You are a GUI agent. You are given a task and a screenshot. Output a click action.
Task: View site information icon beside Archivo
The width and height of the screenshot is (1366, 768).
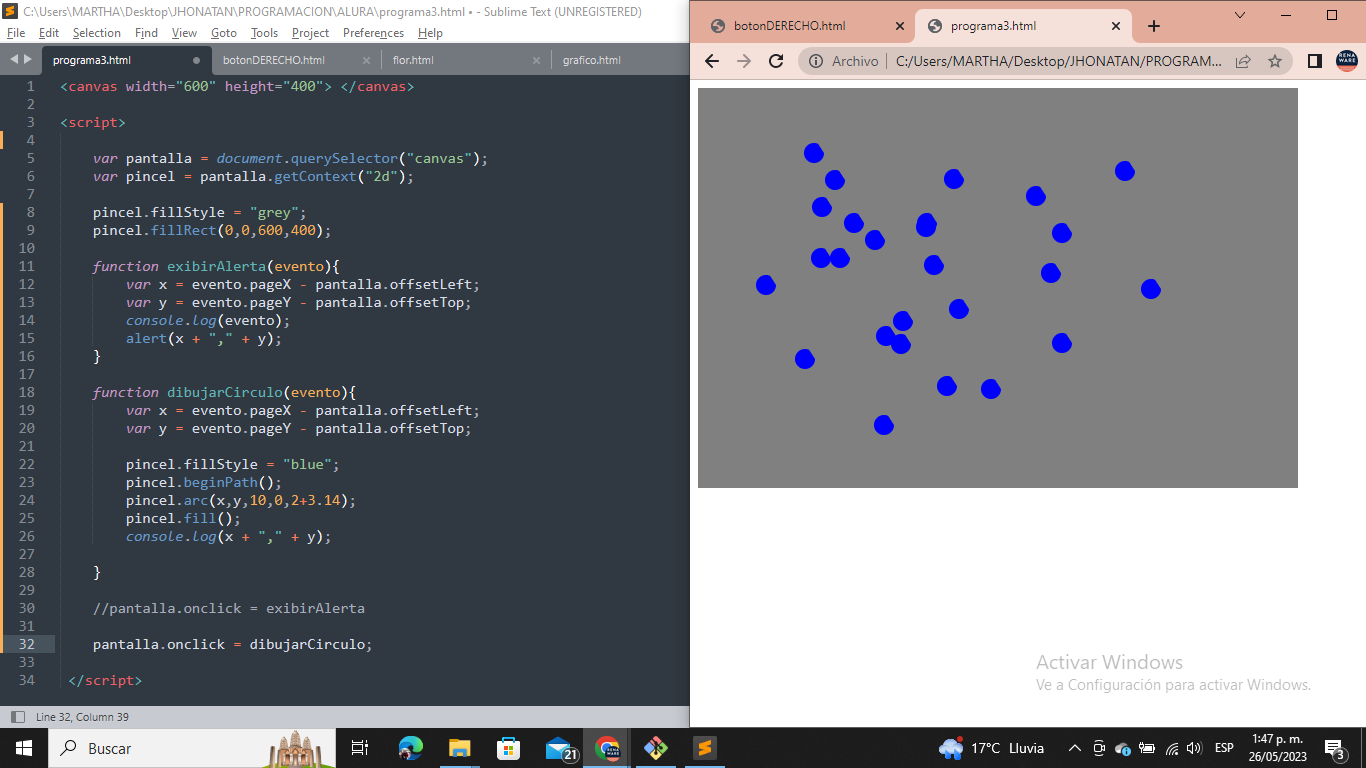(x=815, y=61)
